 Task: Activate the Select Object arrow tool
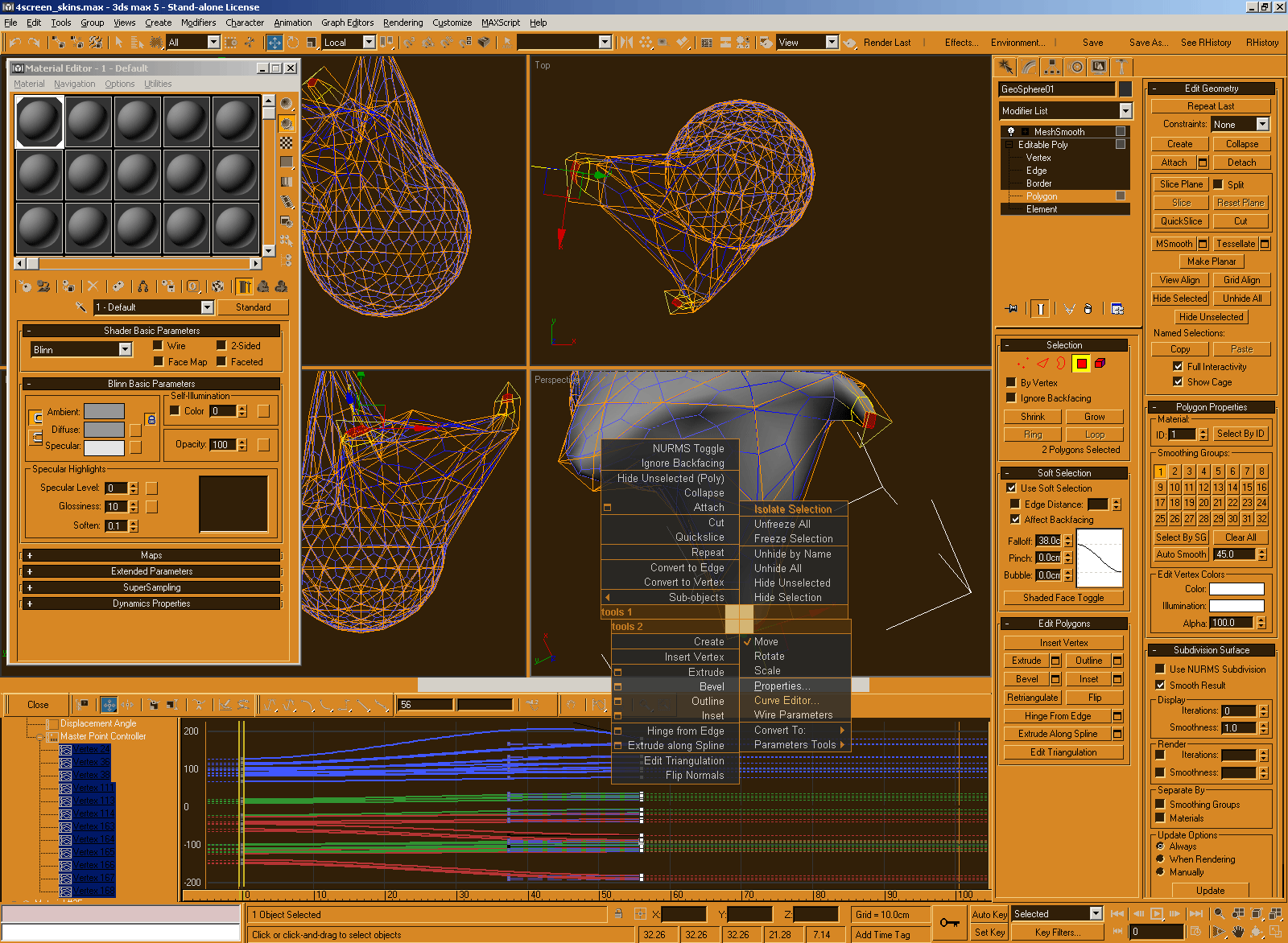(x=119, y=42)
